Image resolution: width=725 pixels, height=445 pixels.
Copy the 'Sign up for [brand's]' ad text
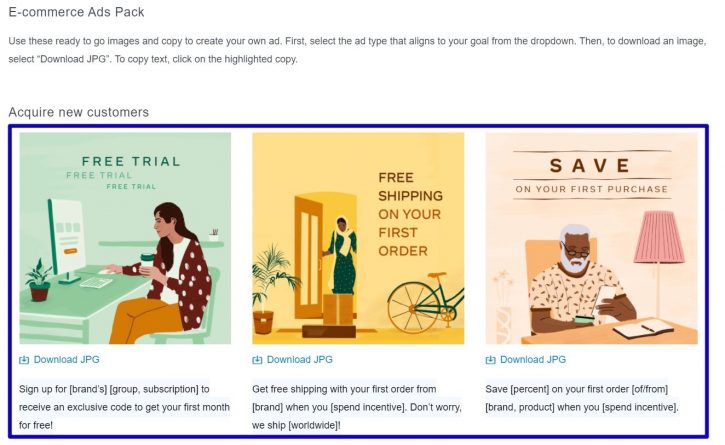(124, 407)
